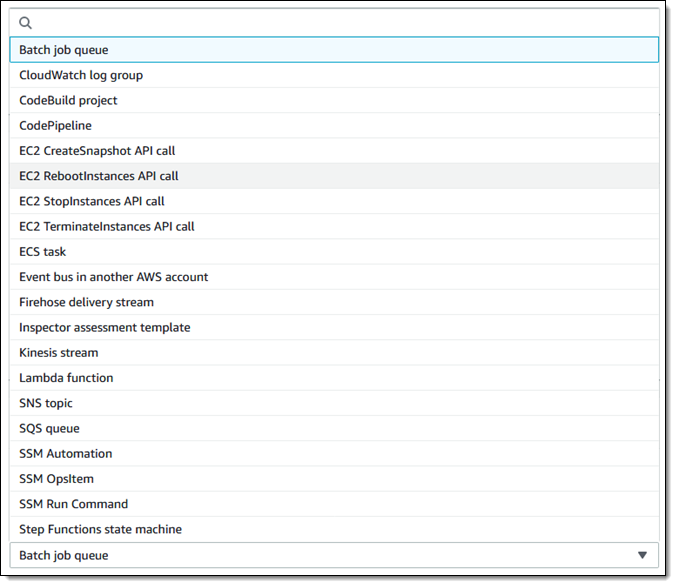
Task: Expand the dropdown arrow at bottom
Action: pyautogui.click(x=642, y=555)
